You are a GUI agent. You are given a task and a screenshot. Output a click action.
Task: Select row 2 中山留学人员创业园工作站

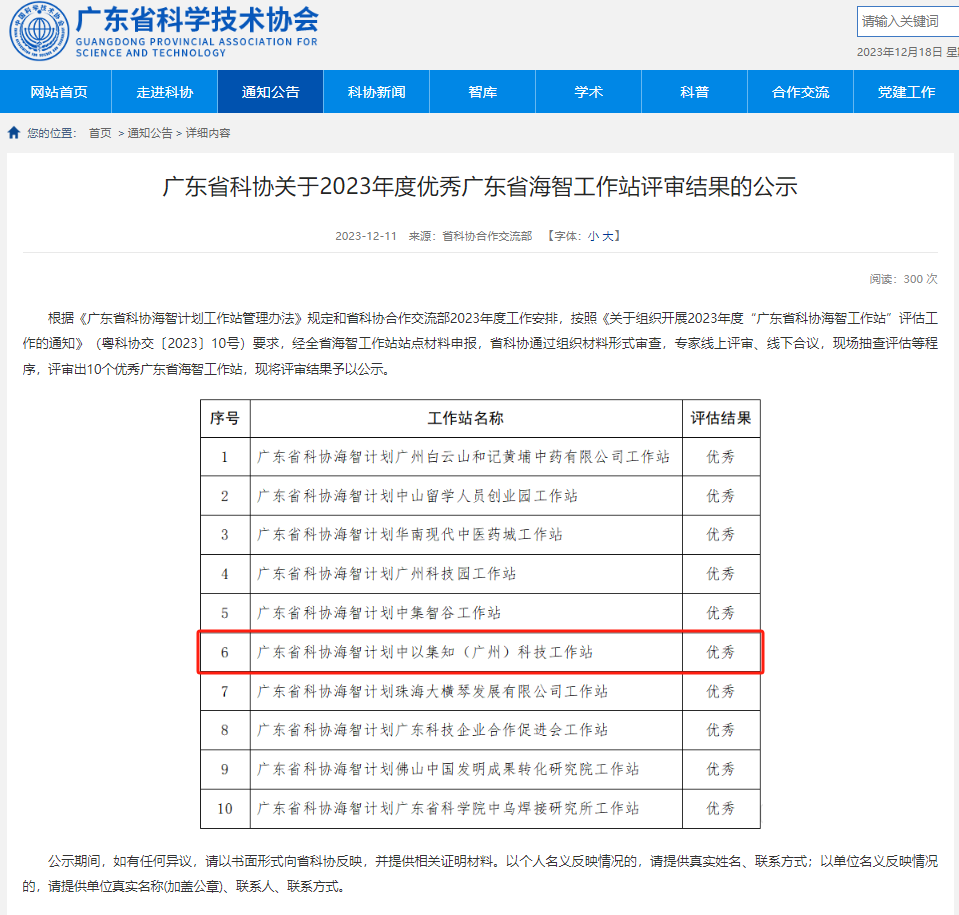point(480,496)
